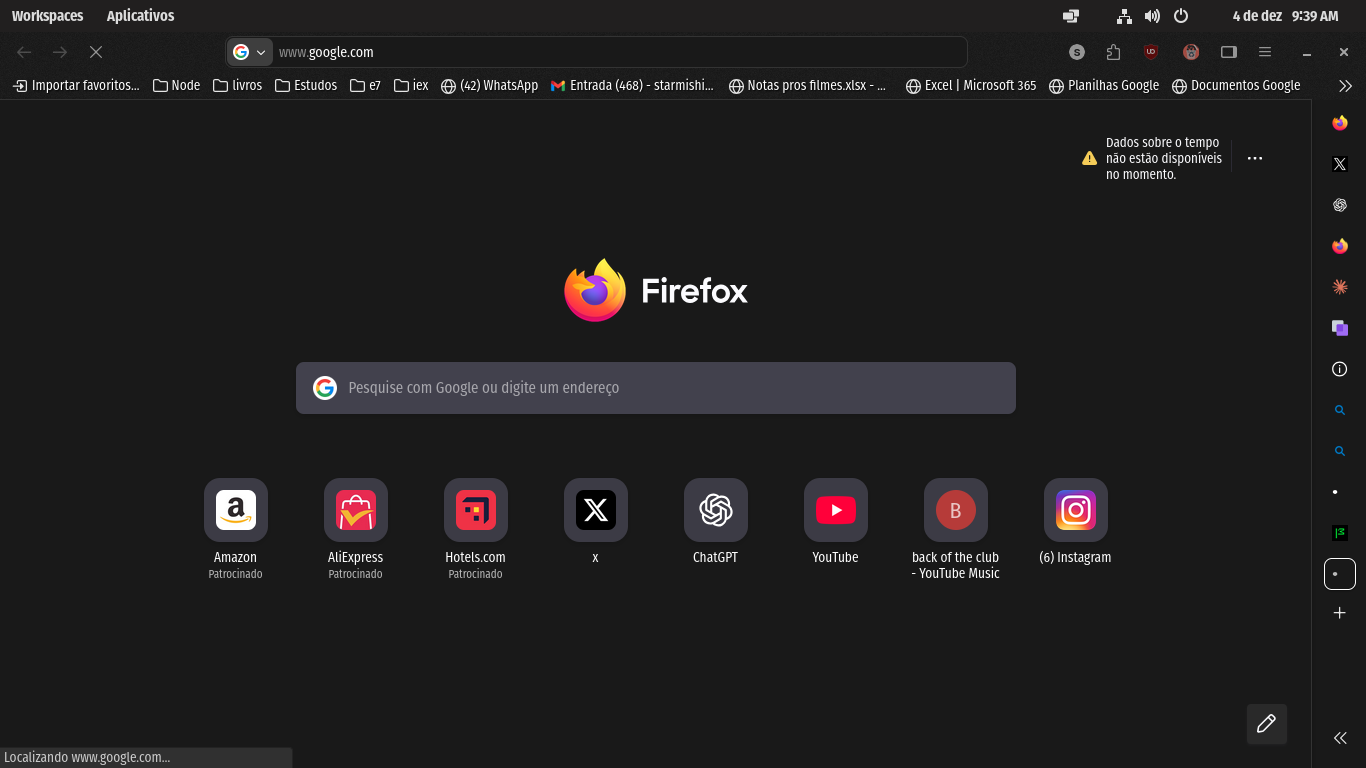1366x768 pixels.
Task: Toggle the sidebar with the toolbar button
Action: [x=1229, y=52]
